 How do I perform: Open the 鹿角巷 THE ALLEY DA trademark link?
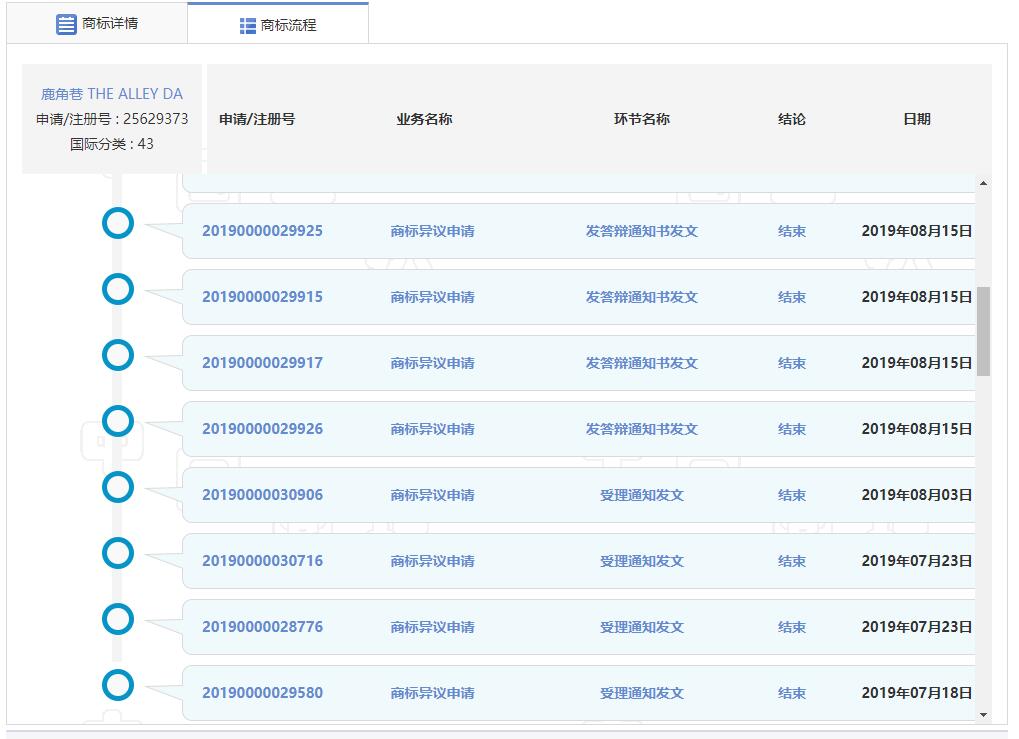coord(112,94)
